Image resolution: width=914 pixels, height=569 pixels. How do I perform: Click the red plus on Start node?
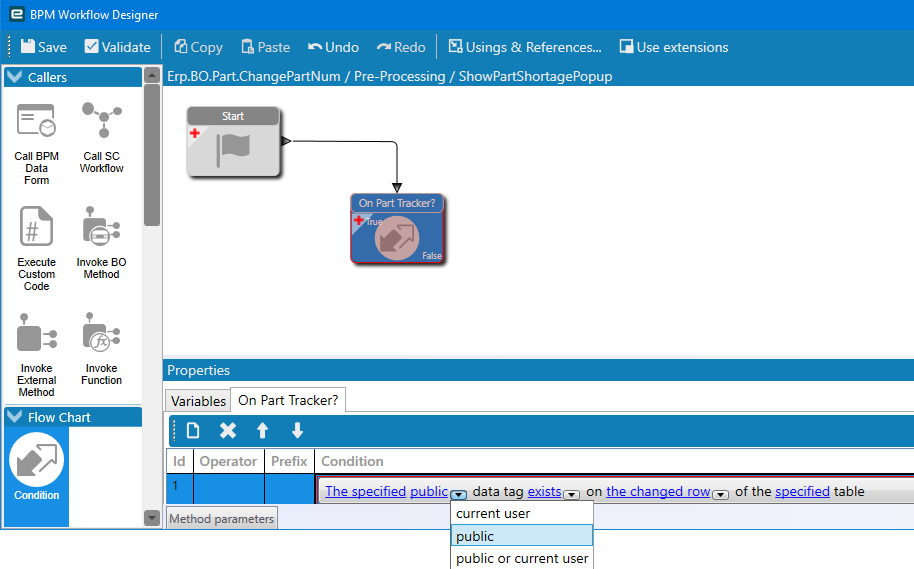195,133
